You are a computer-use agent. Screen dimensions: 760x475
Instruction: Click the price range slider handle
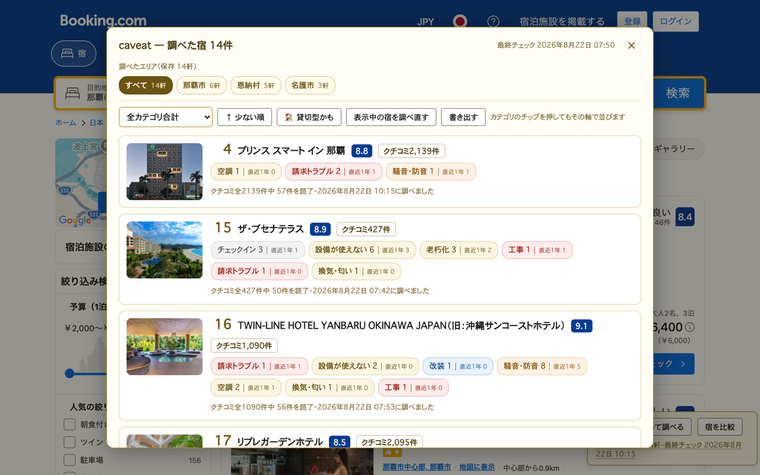pyautogui.click(x=70, y=373)
